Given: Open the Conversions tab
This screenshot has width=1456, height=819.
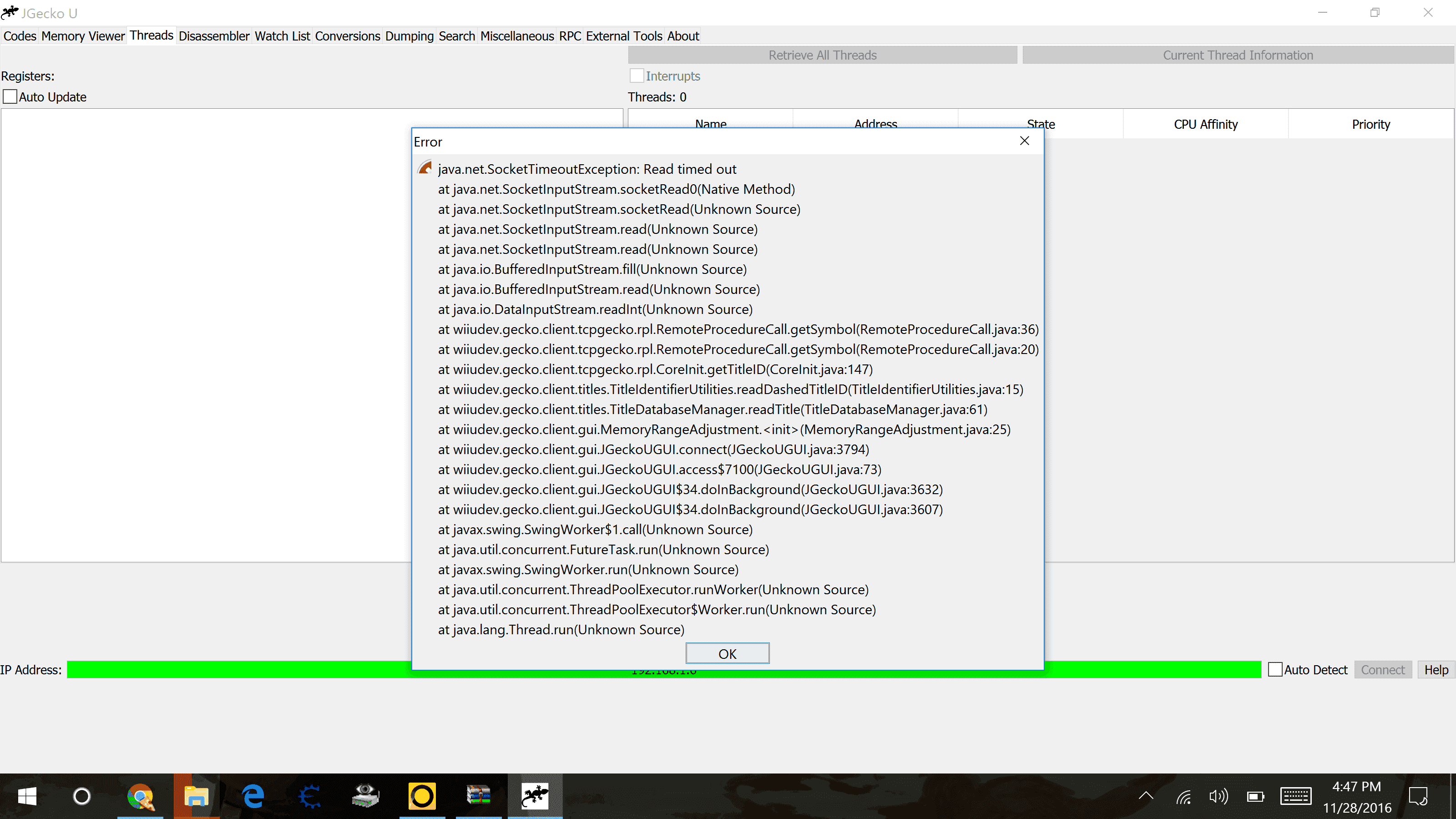Looking at the screenshot, I should coord(348,36).
